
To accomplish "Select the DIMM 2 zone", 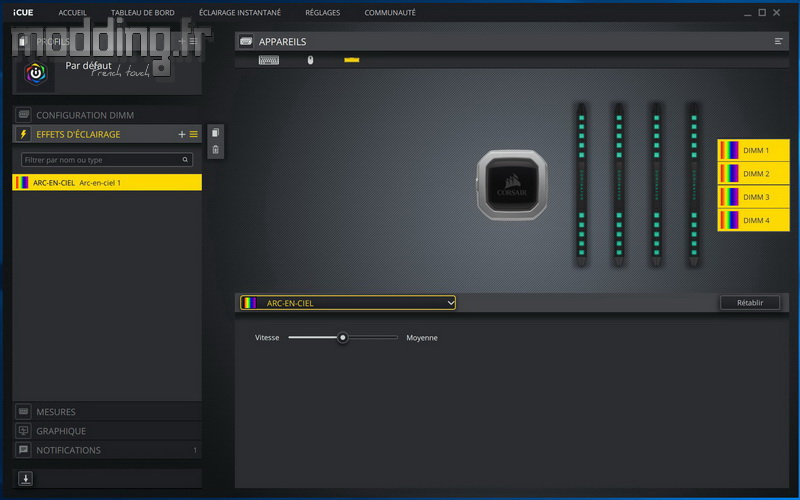I will (x=754, y=173).
